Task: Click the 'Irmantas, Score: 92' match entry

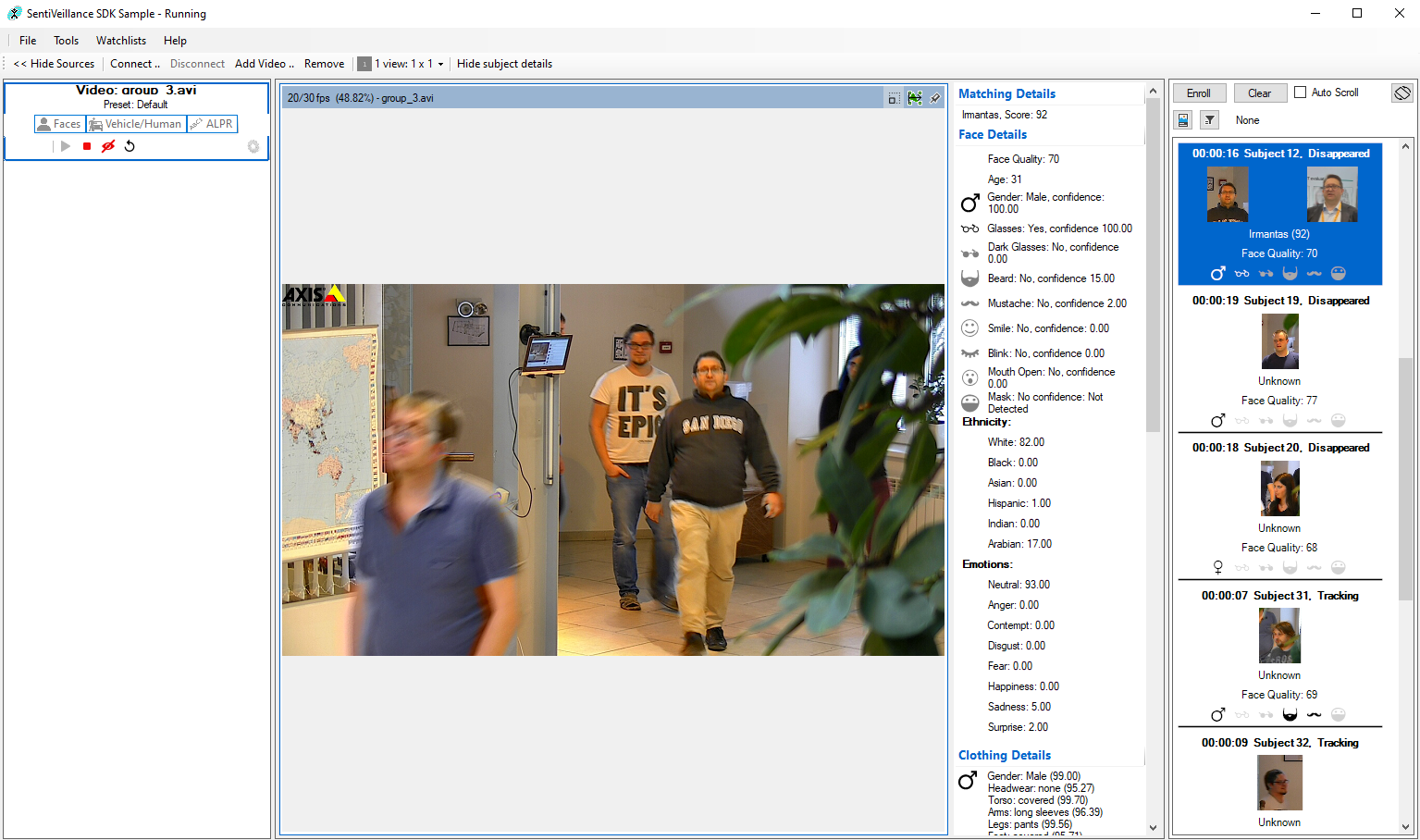Action: click(x=1005, y=115)
